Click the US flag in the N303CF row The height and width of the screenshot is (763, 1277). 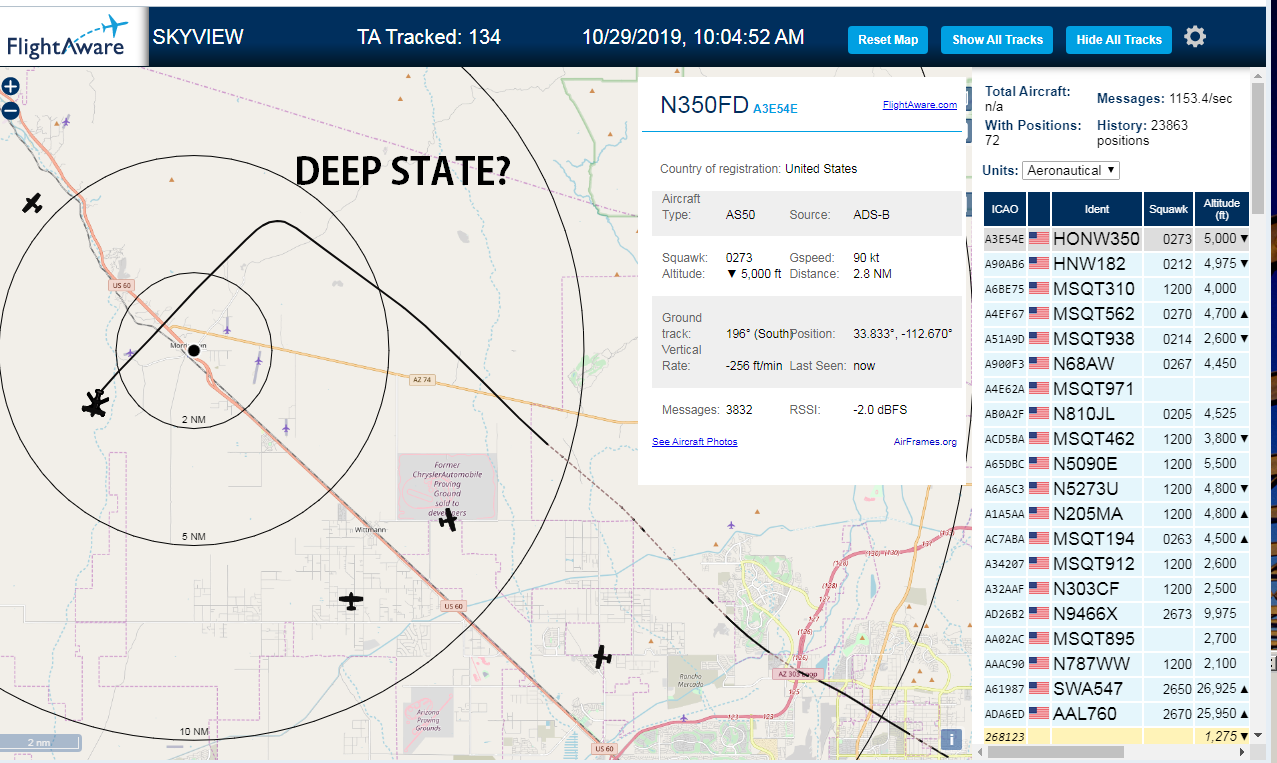click(1039, 589)
